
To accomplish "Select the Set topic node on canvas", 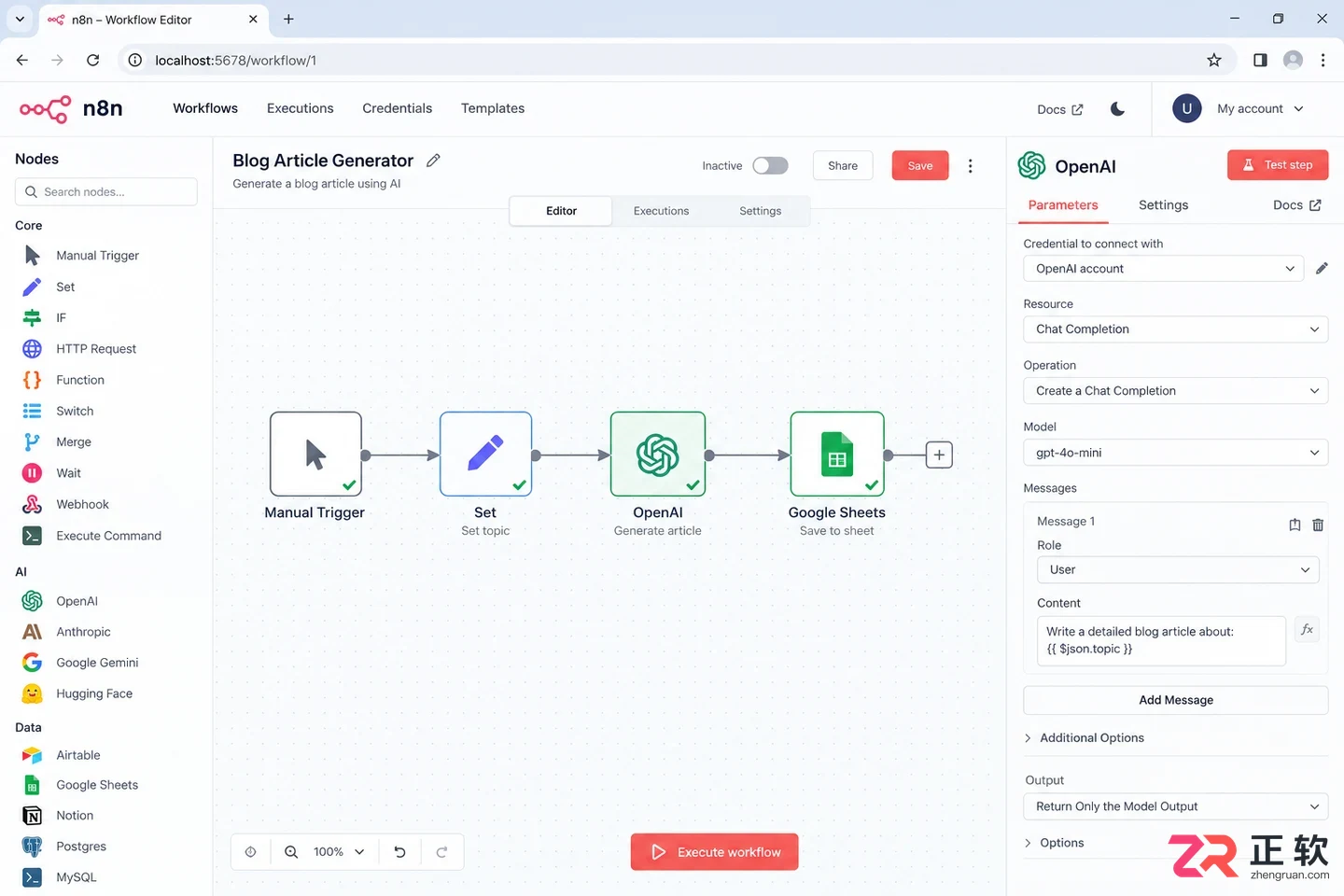I will [485, 455].
